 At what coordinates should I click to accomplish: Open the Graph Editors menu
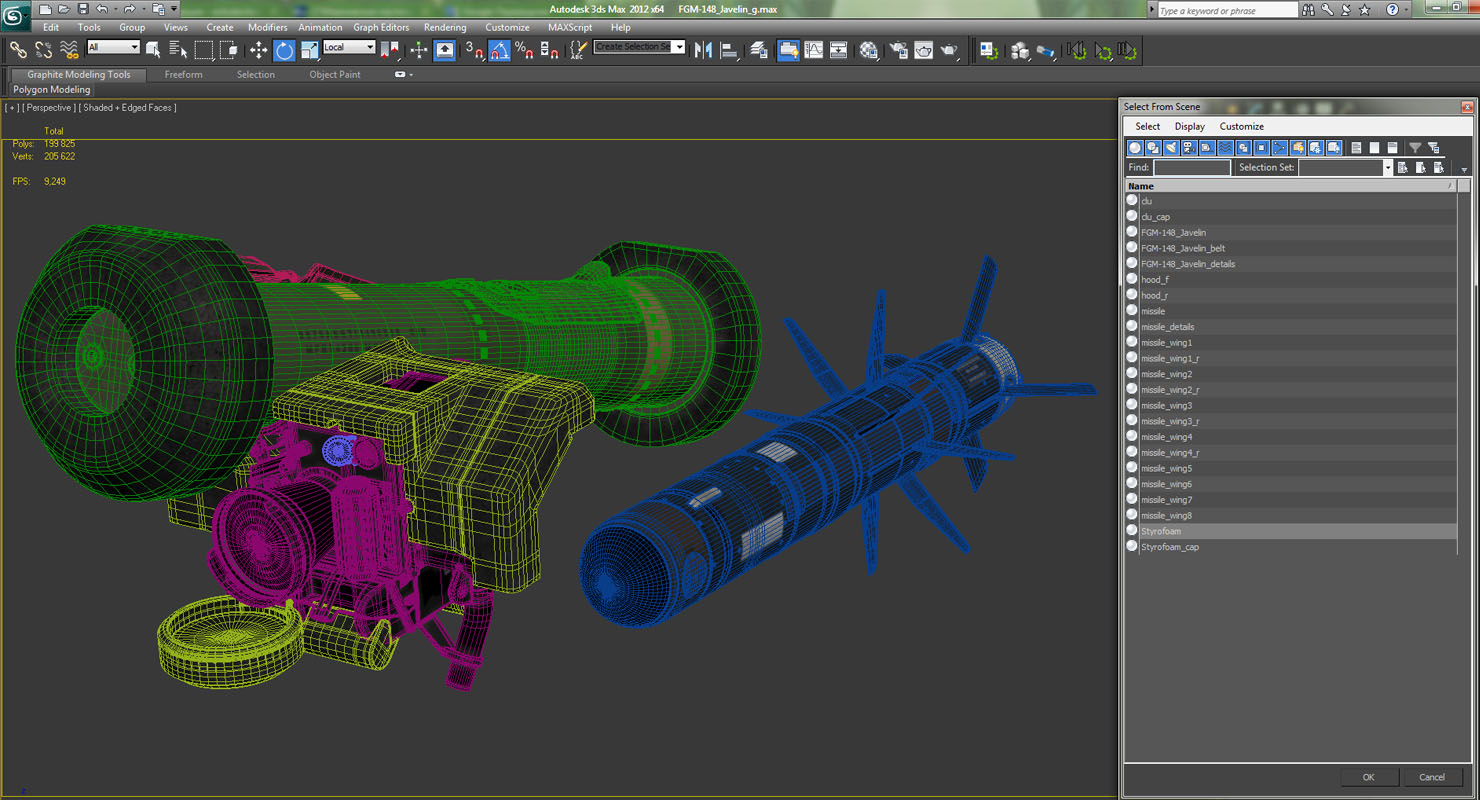tap(381, 27)
